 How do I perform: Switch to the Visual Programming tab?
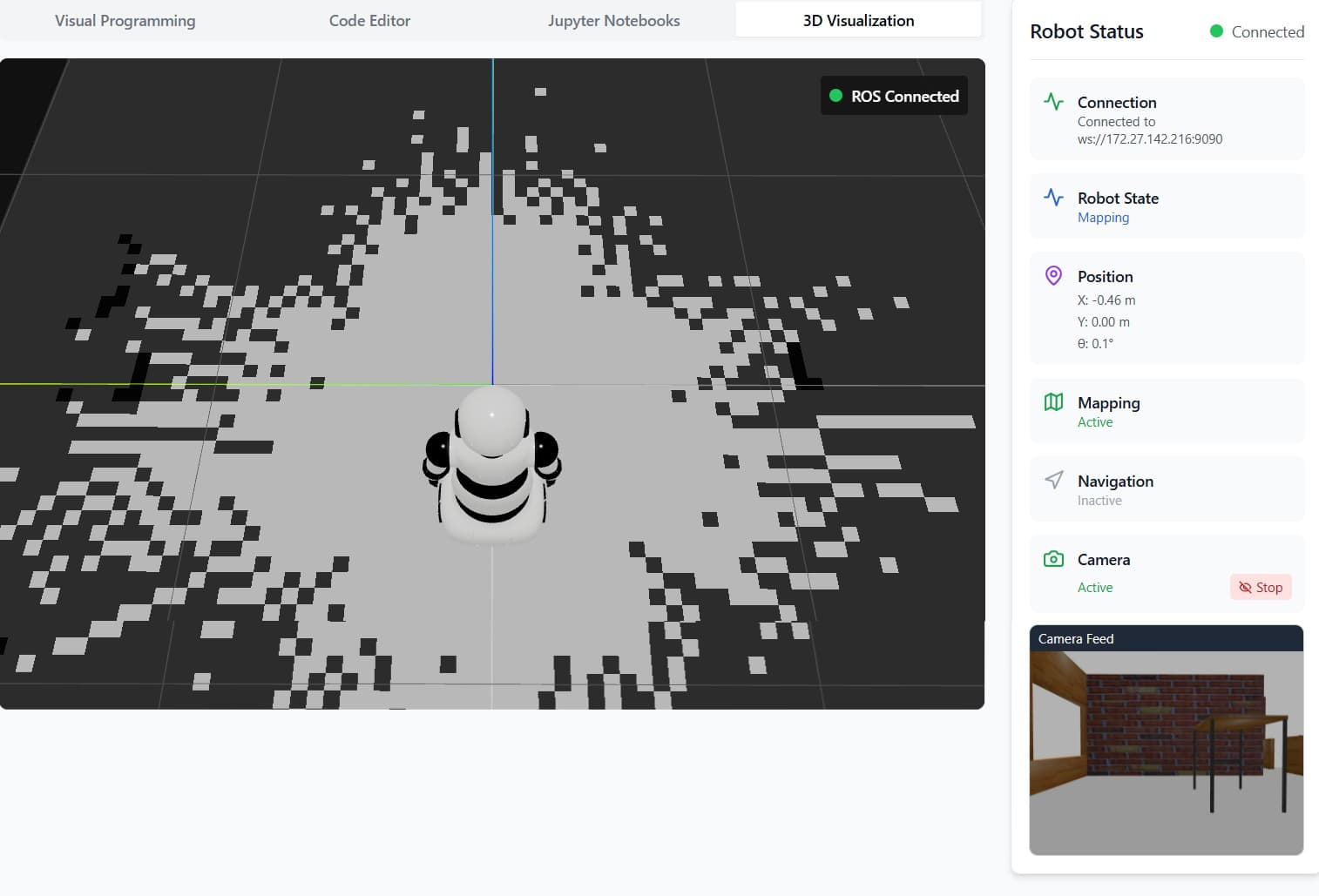(x=125, y=20)
